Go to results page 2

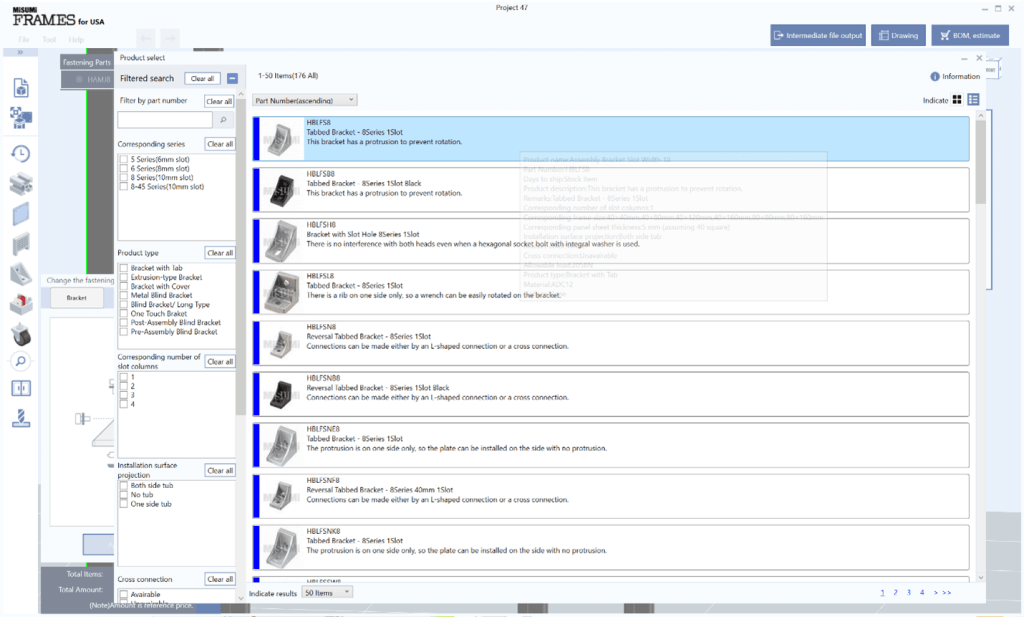tap(895, 593)
